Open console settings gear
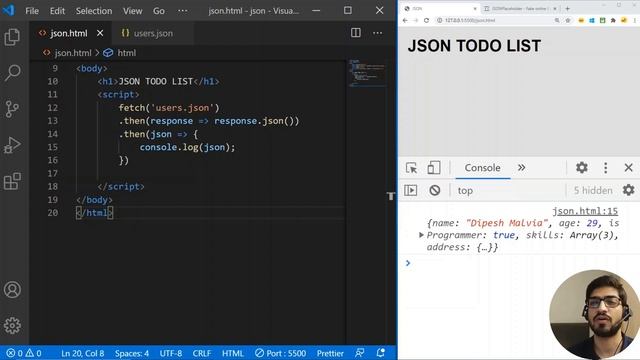This screenshot has height=360, width=640. (x=629, y=190)
